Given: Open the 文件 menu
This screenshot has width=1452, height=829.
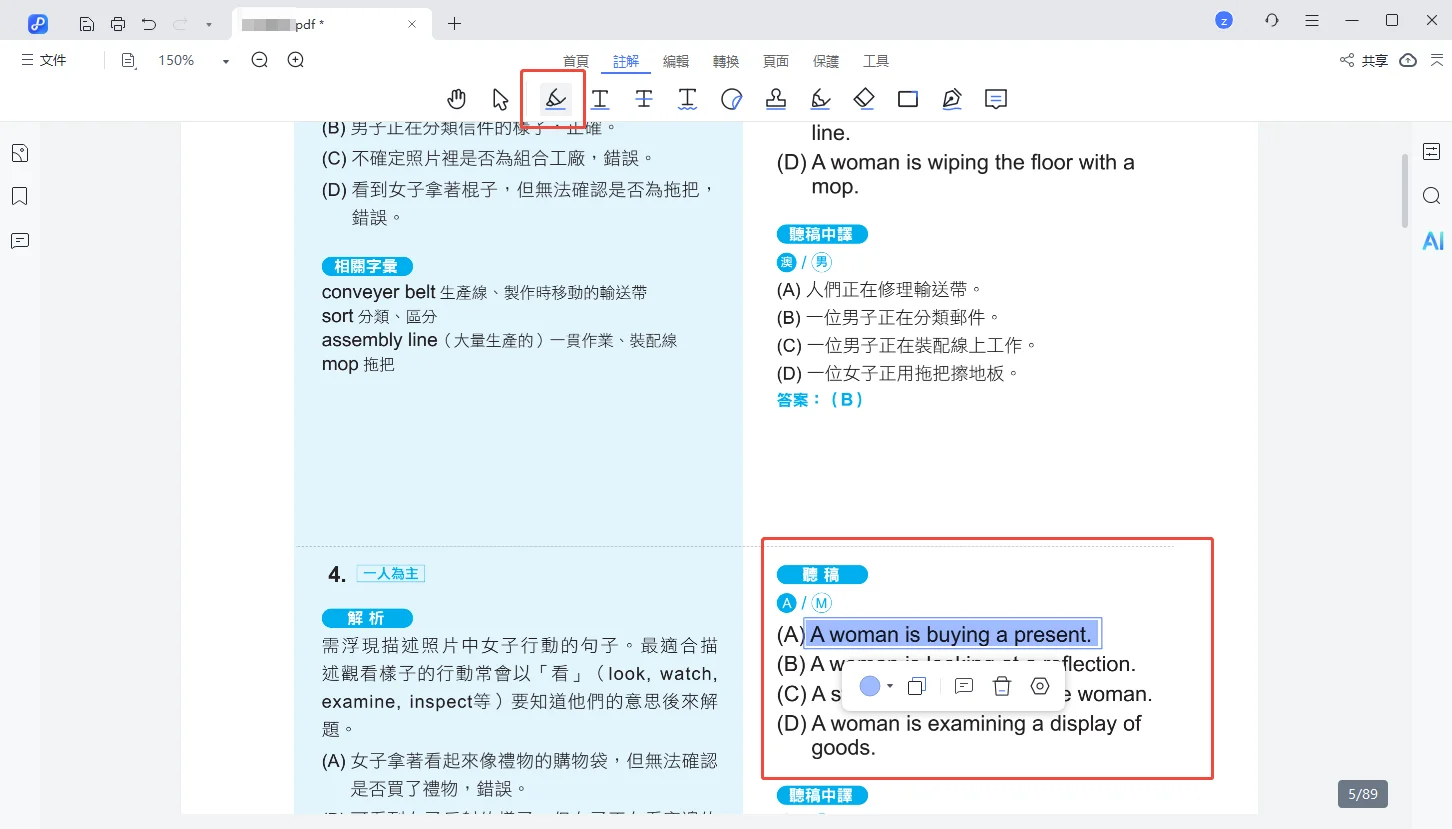Looking at the screenshot, I should pyautogui.click(x=43, y=61).
